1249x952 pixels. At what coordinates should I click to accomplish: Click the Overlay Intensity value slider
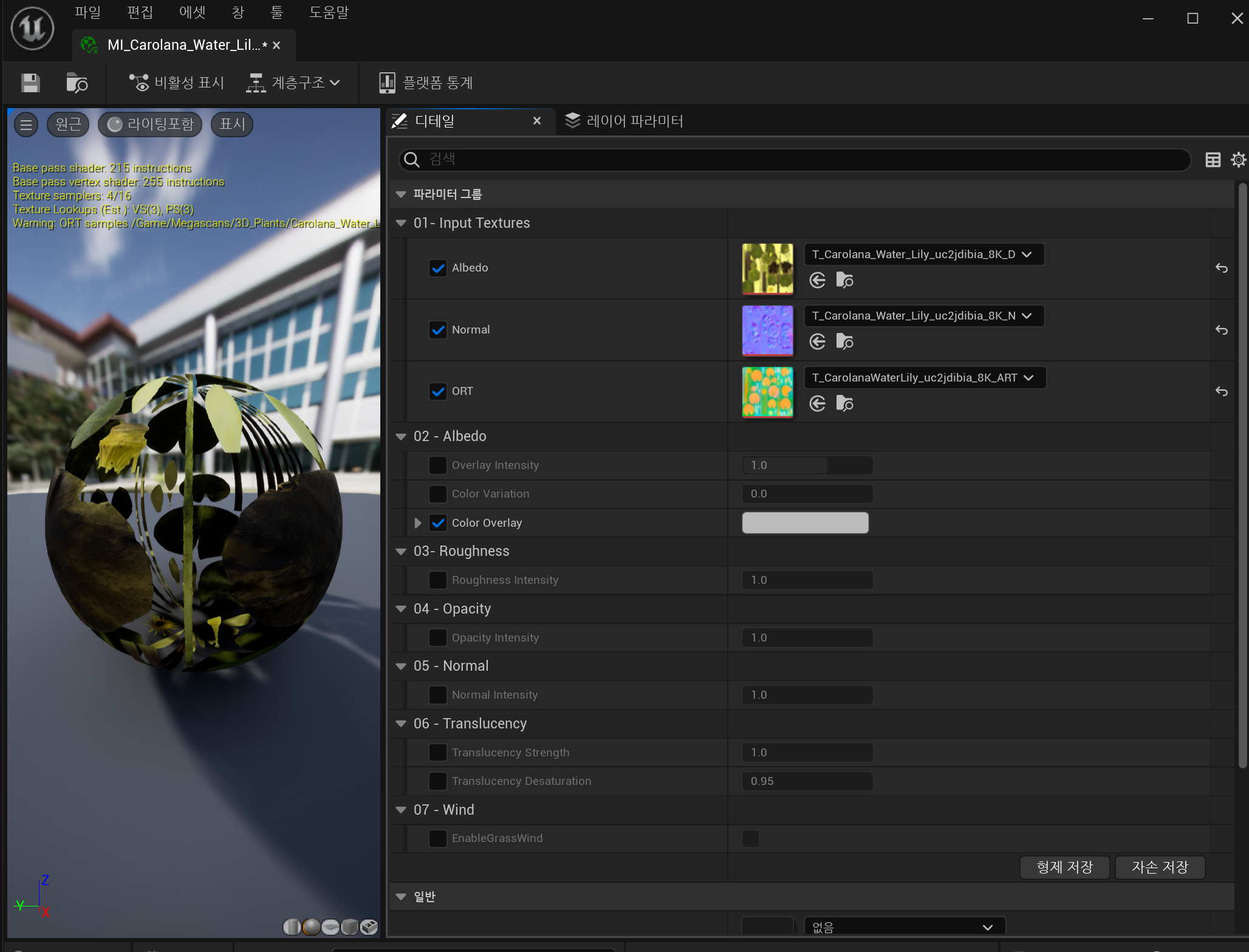click(807, 465)
